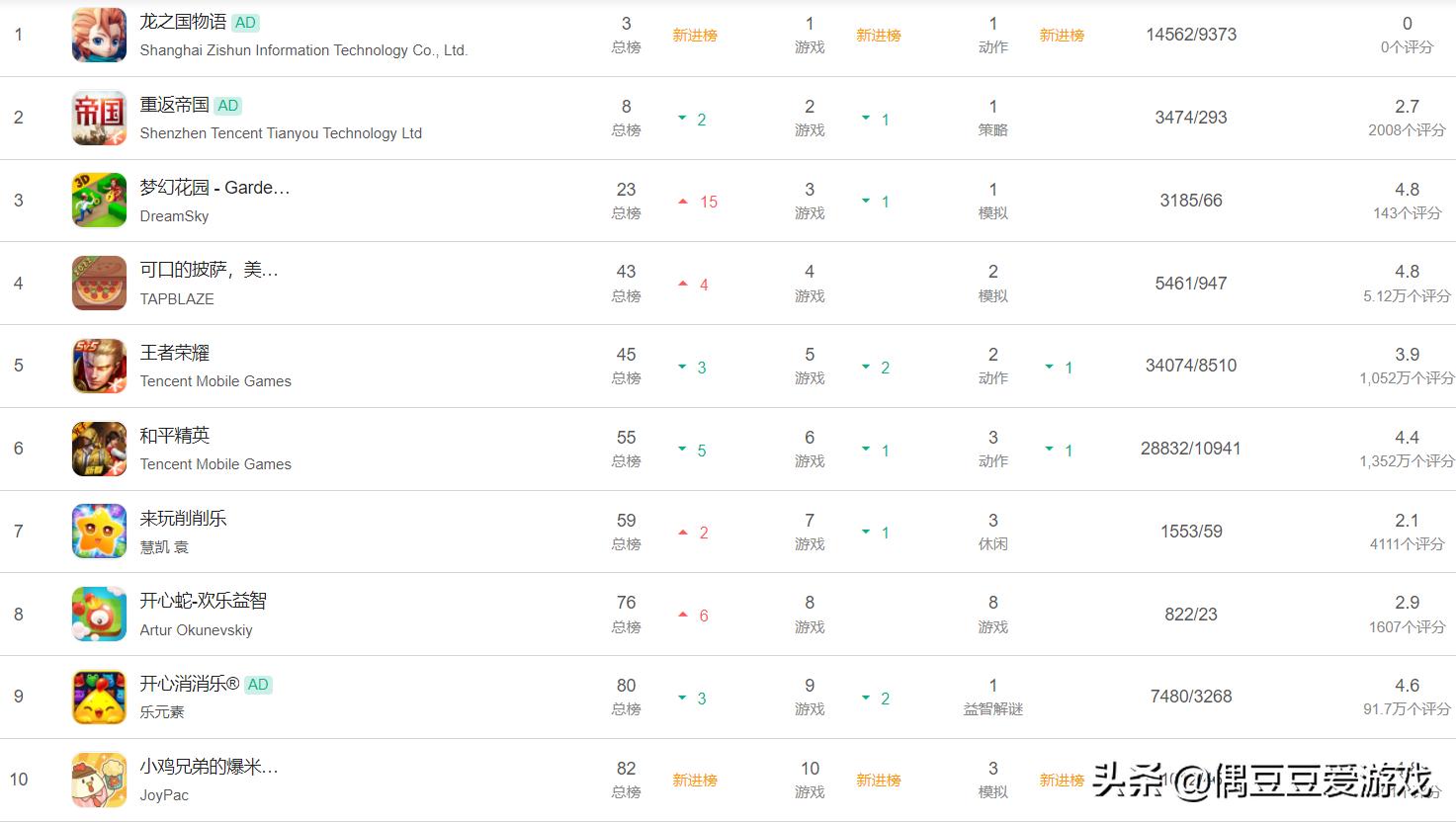Select the 1607个评分 rating count
Viewport: 1456px width, 823px height.
tap(1407, 627)
